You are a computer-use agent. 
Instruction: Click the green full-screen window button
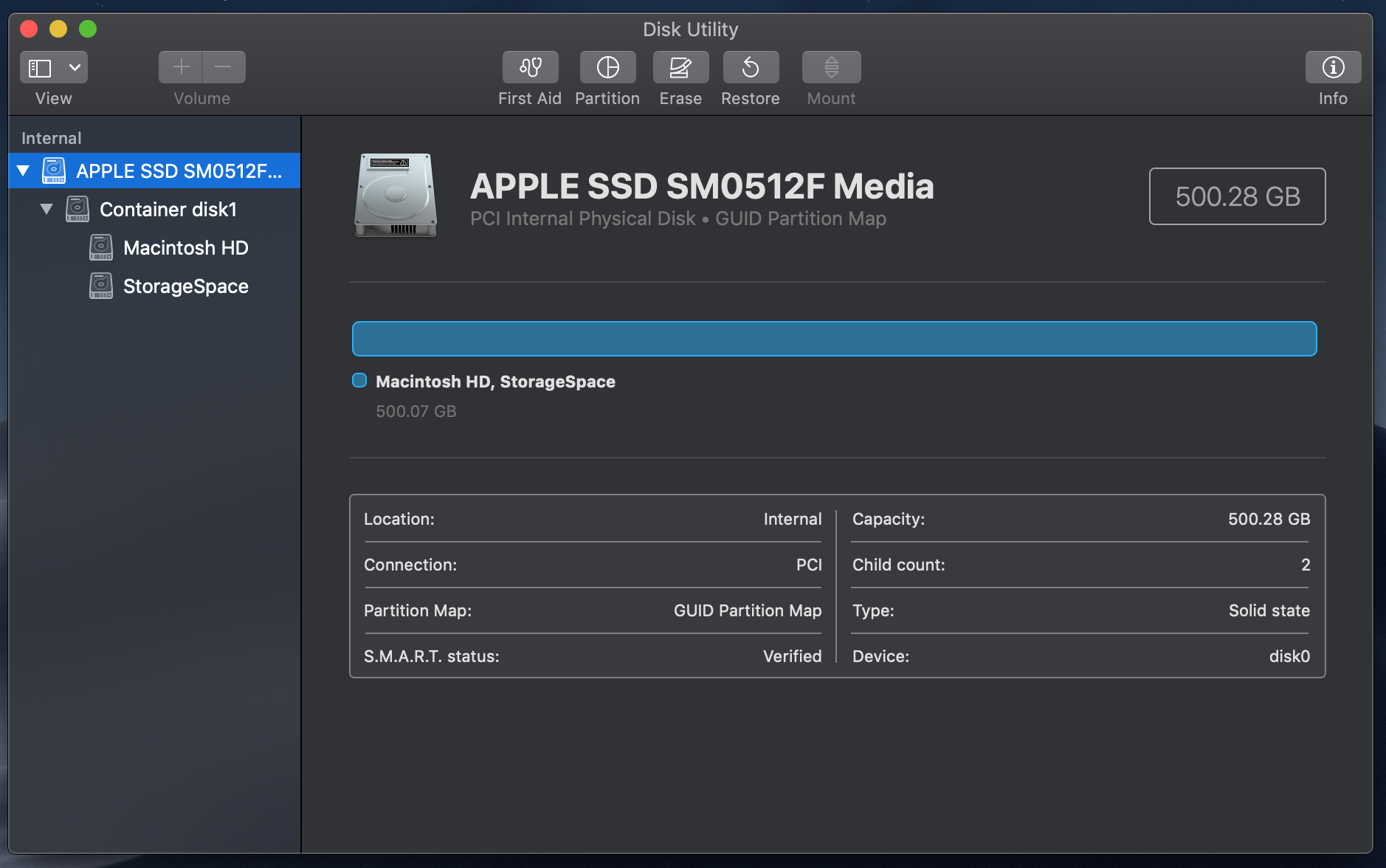(x=88, y=29)
